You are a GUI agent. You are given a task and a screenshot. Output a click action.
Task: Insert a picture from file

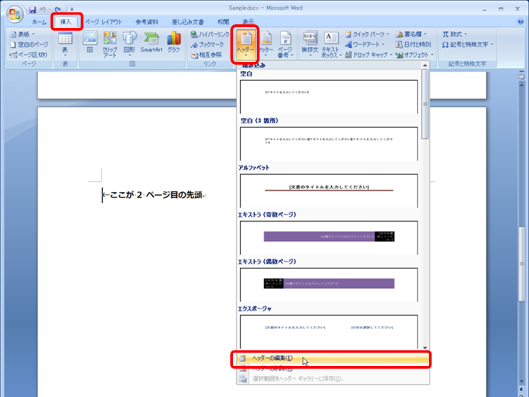(90, 43)
